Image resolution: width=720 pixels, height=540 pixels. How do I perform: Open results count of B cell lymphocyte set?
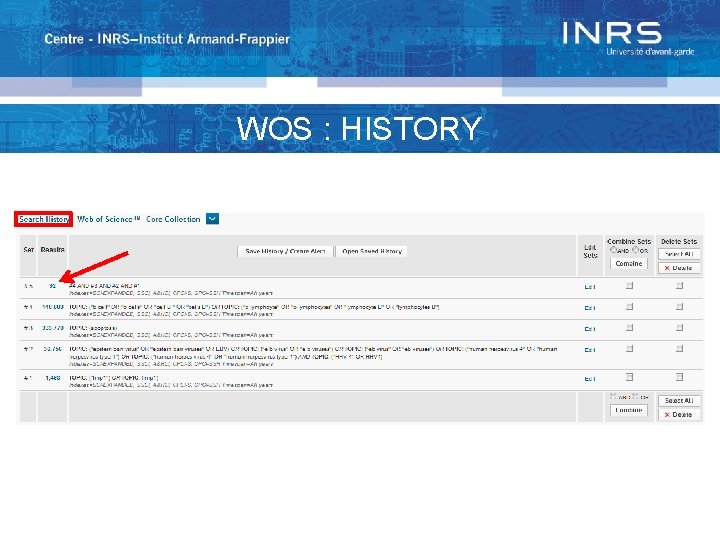tap(53, 307)
